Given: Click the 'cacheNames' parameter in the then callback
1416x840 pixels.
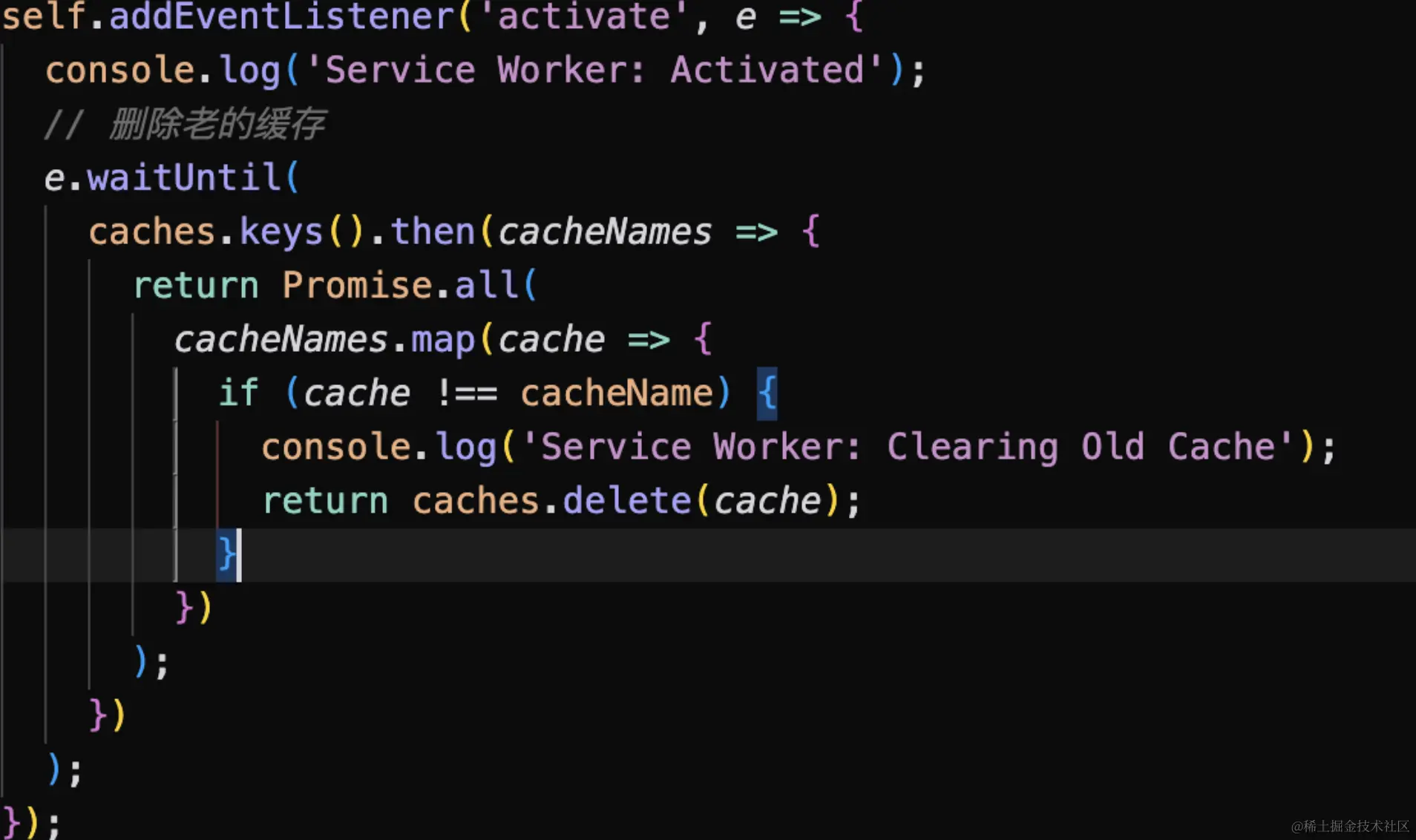Looking at the screenshot, I should click(605, 232).
